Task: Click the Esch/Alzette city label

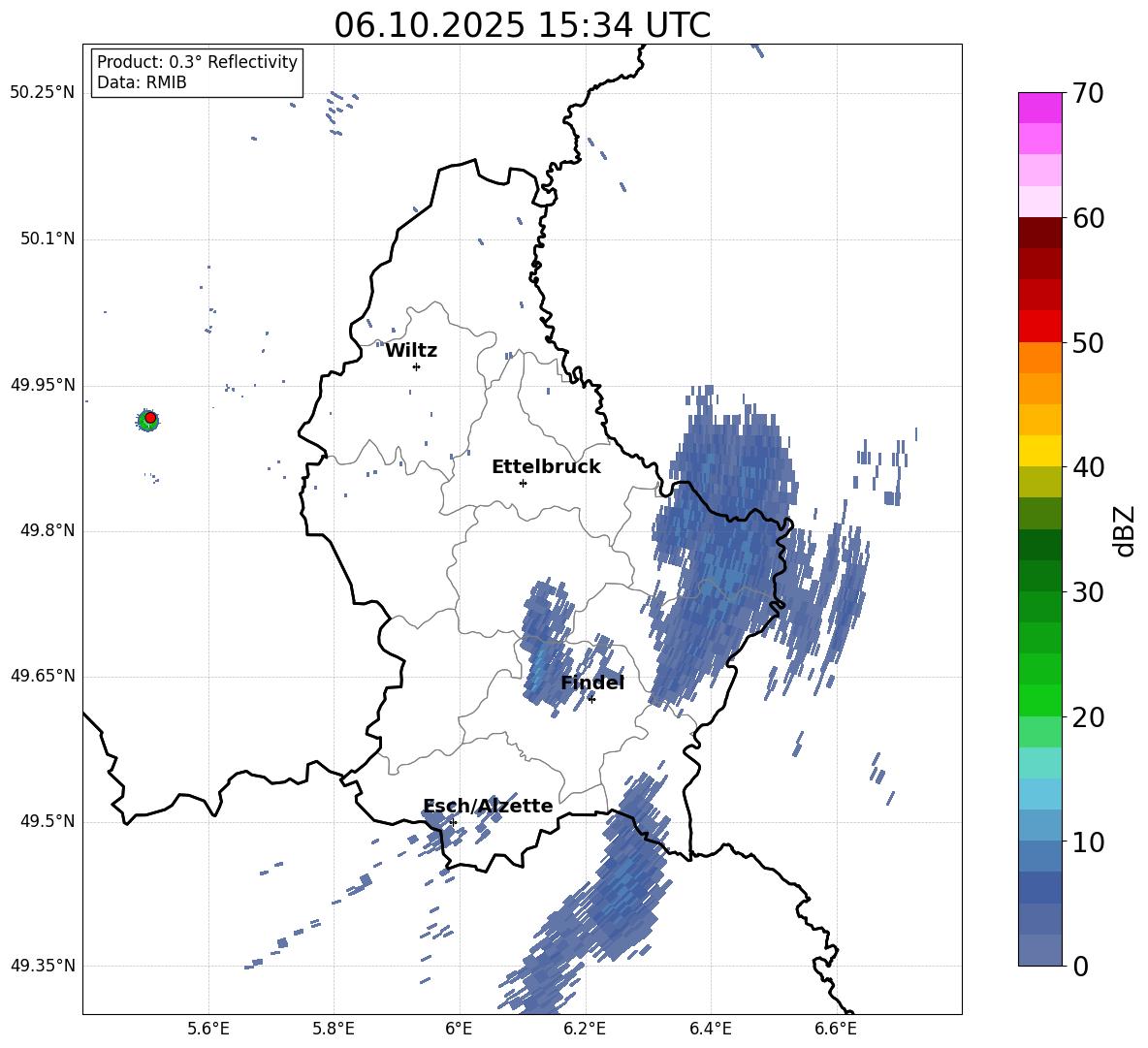Action: (x=488, y=806)
